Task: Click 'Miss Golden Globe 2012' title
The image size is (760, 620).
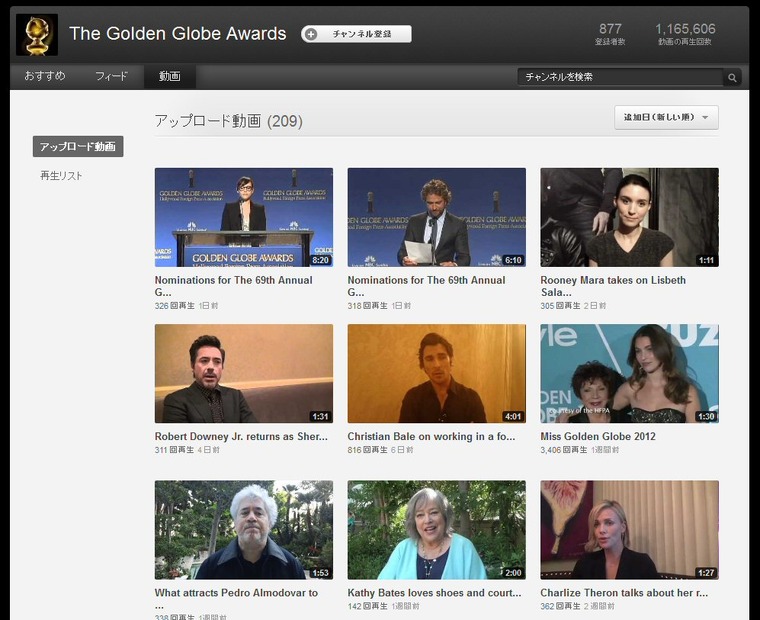Action: [598, 436]
